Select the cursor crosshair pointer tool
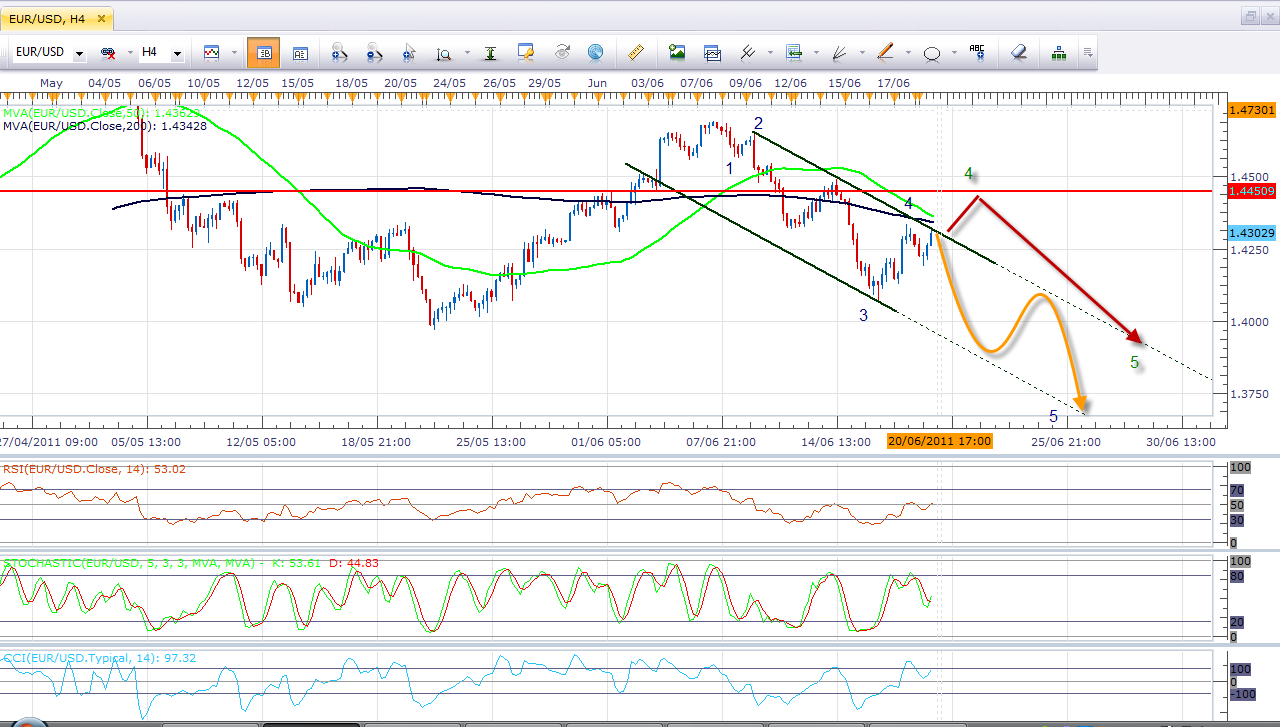The height and width of the screenshot is (727, 1280). (409, 52)
